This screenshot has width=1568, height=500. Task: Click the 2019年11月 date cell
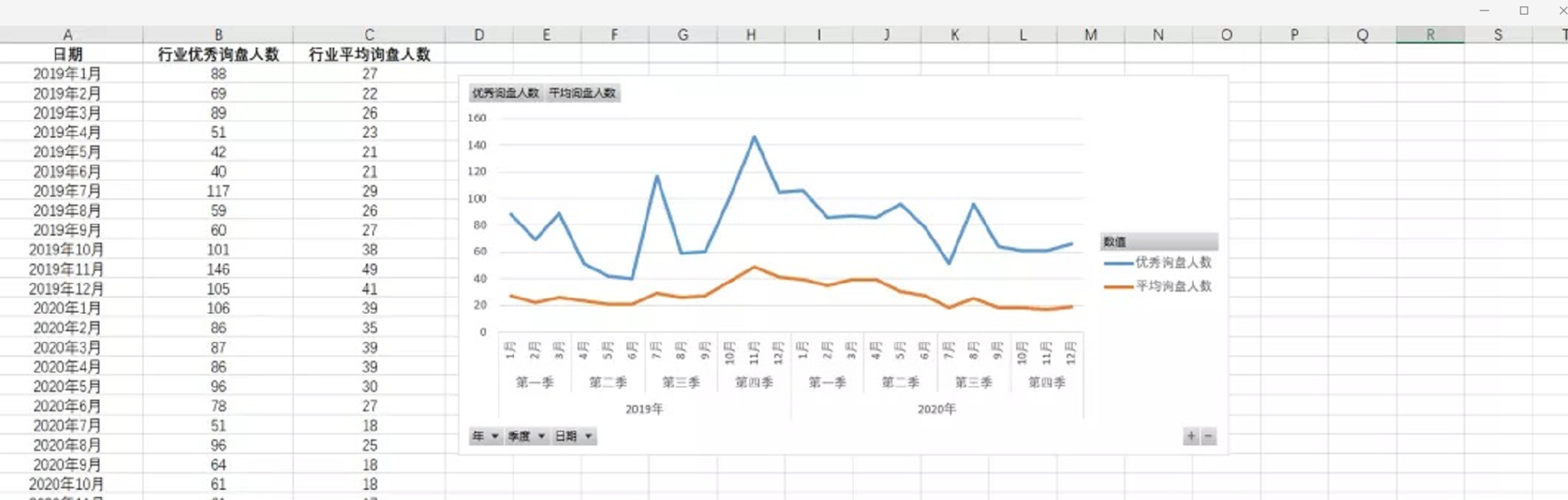click(67, 270)
